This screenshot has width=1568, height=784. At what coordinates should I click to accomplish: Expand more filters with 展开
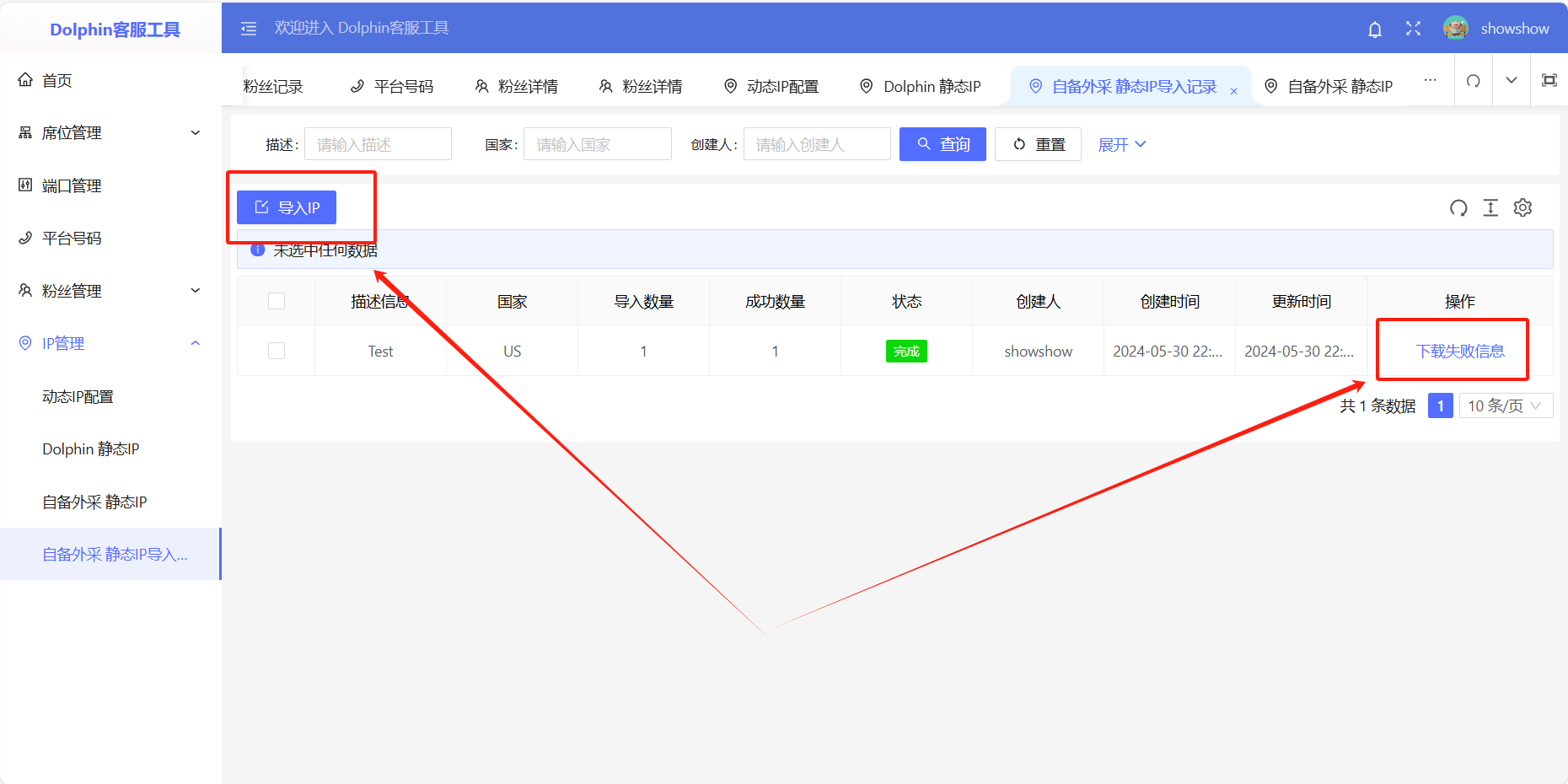tap(1121, 145)
